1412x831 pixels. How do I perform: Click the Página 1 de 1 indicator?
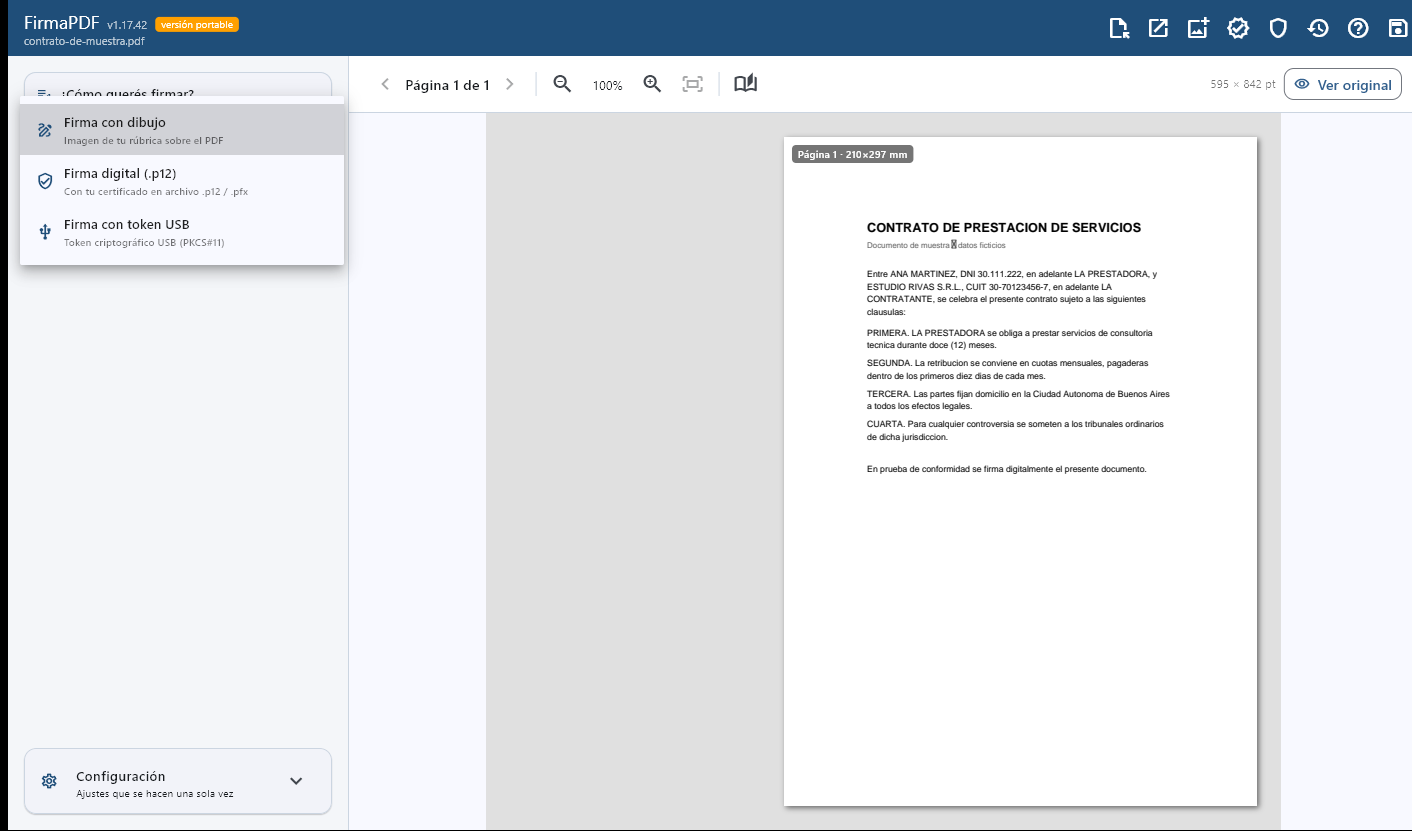point(447,85)
